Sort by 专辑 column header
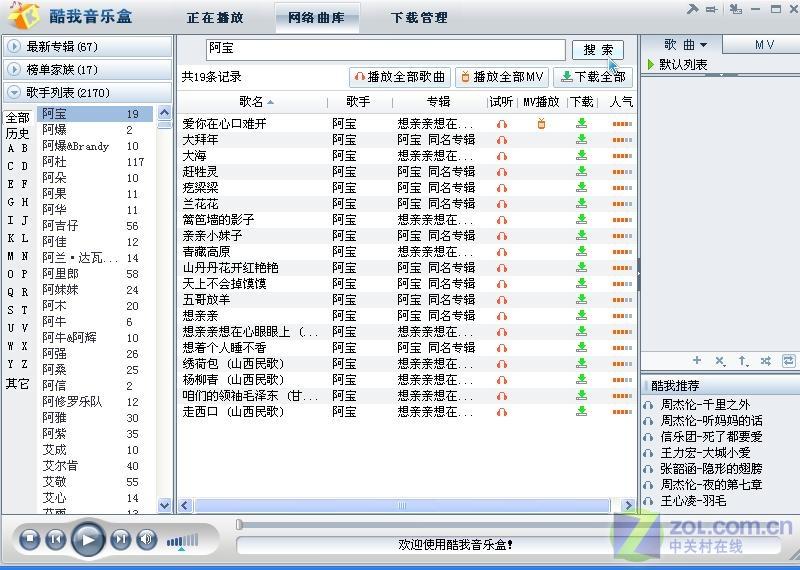The width and height of the screenshot is (800, 570). [439, 102]
